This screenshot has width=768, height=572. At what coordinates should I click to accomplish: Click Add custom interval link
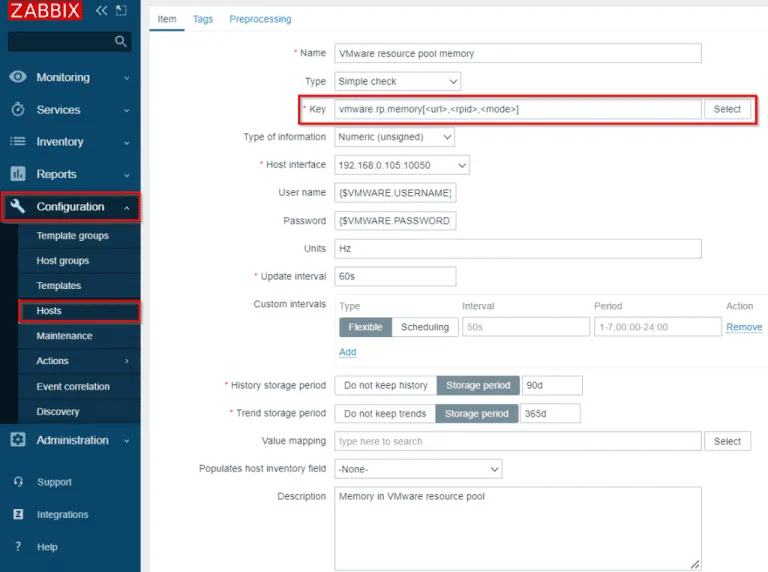348,352
